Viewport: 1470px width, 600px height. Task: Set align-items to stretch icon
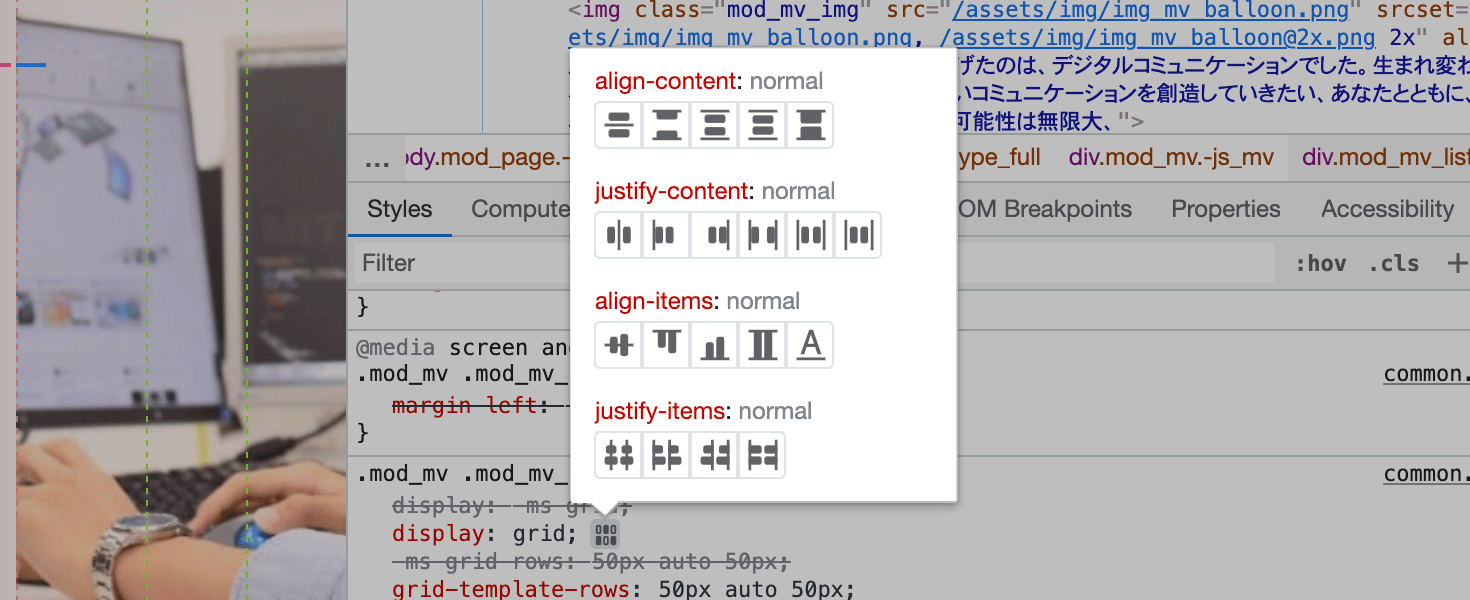763,345
